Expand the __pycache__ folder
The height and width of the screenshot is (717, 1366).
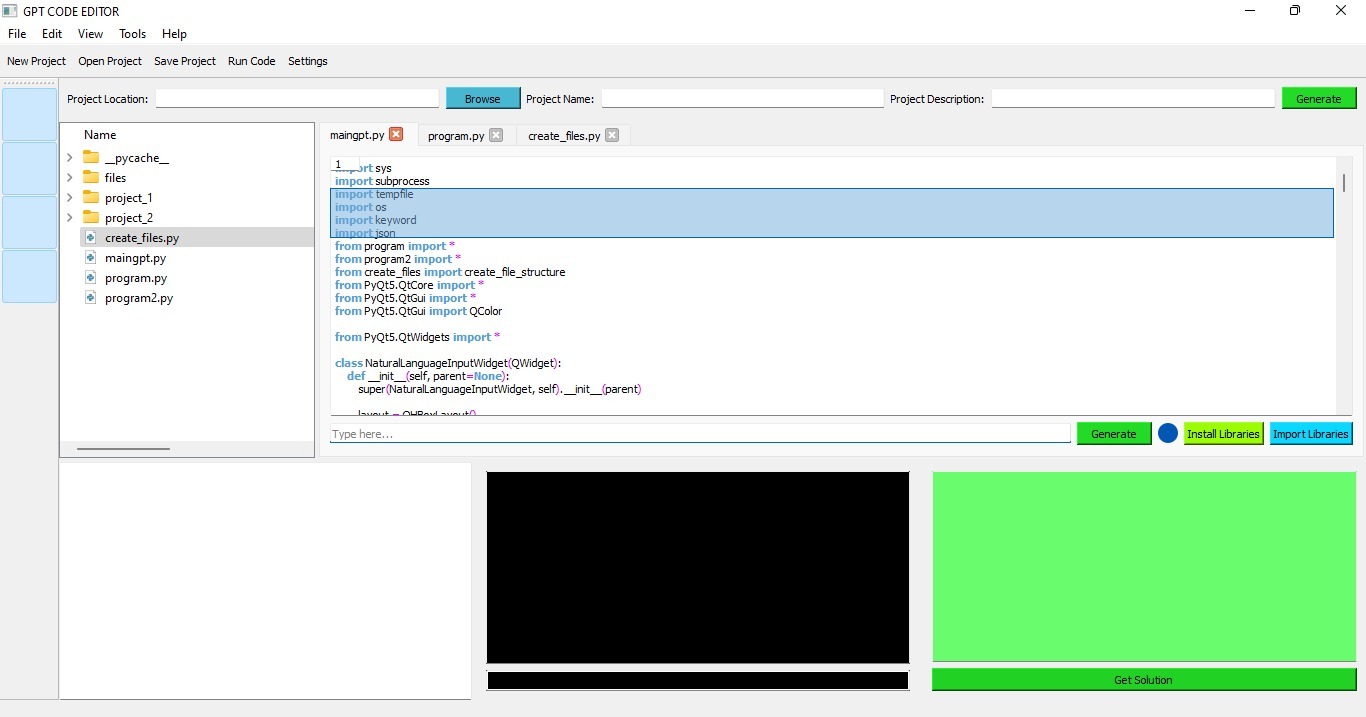coord(69,158)
